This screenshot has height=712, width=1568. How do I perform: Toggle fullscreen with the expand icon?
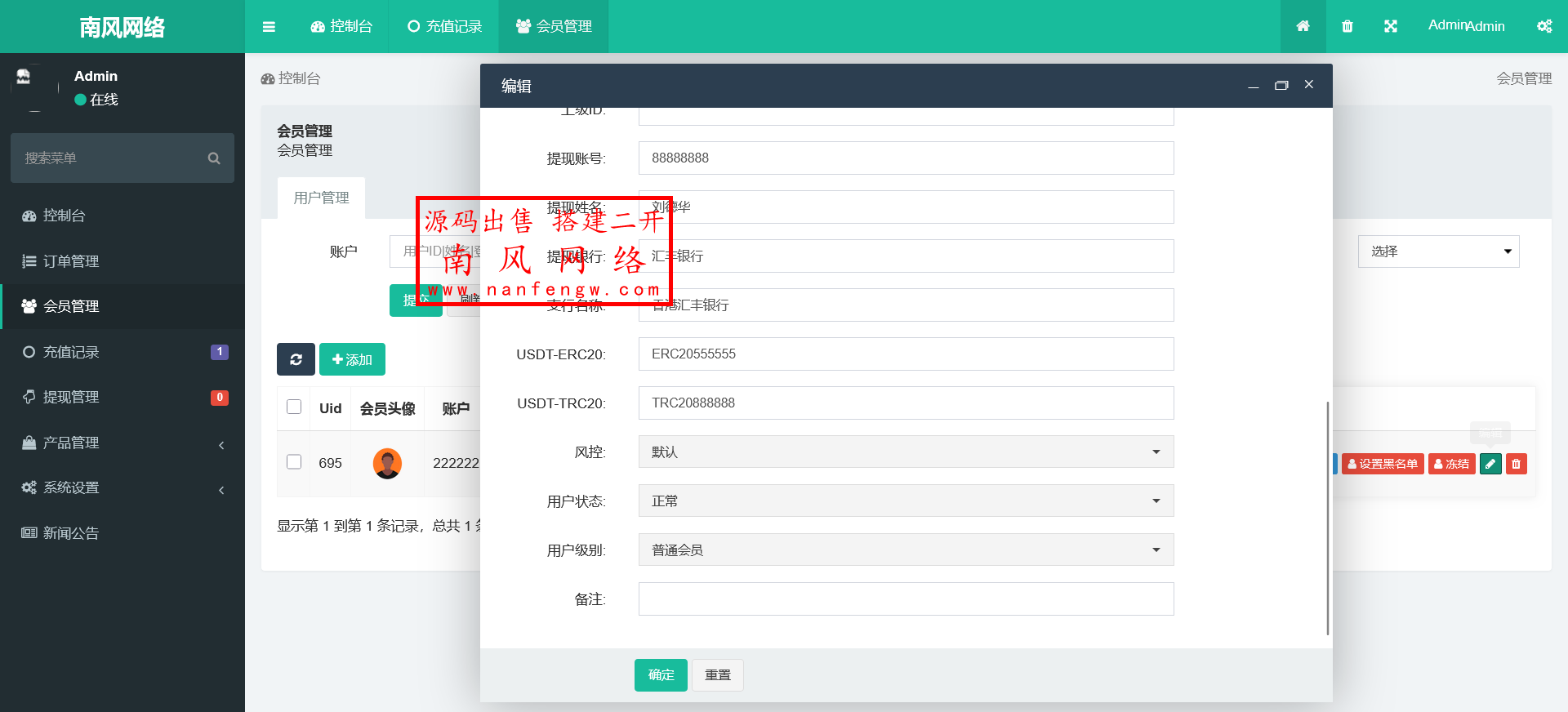[x=1391, y=26]
